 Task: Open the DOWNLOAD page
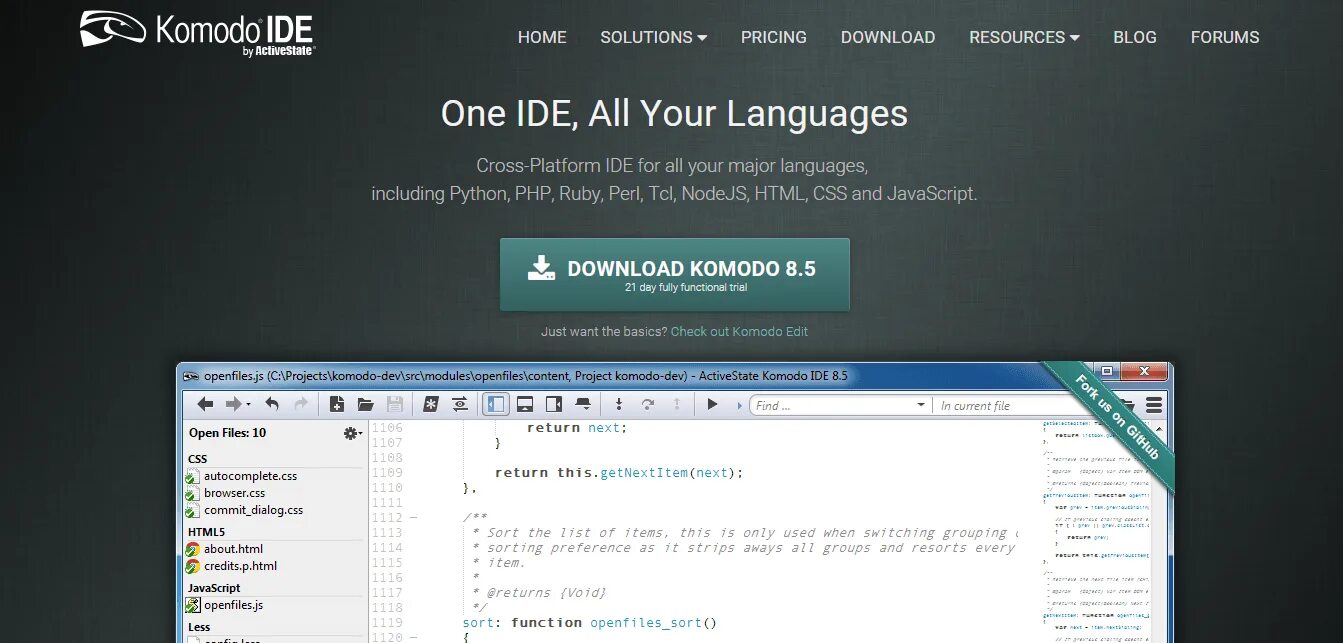888,37
